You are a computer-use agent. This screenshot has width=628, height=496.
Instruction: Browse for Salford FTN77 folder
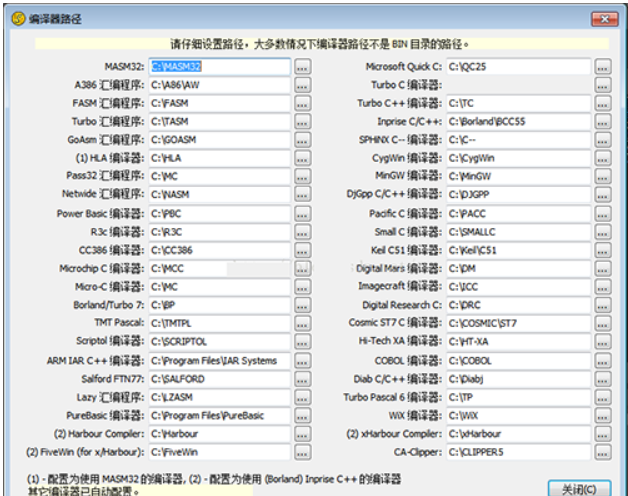click(302, 379)
